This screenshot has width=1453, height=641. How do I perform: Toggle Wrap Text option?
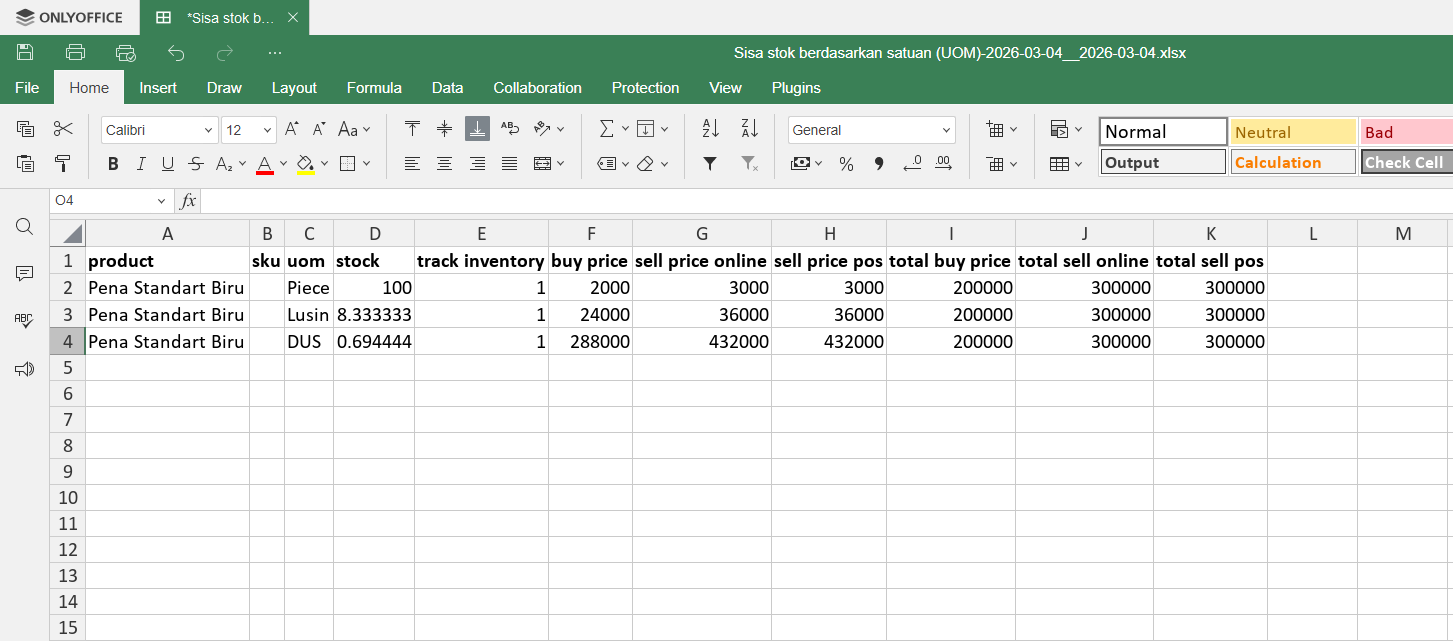click(510, 129)
